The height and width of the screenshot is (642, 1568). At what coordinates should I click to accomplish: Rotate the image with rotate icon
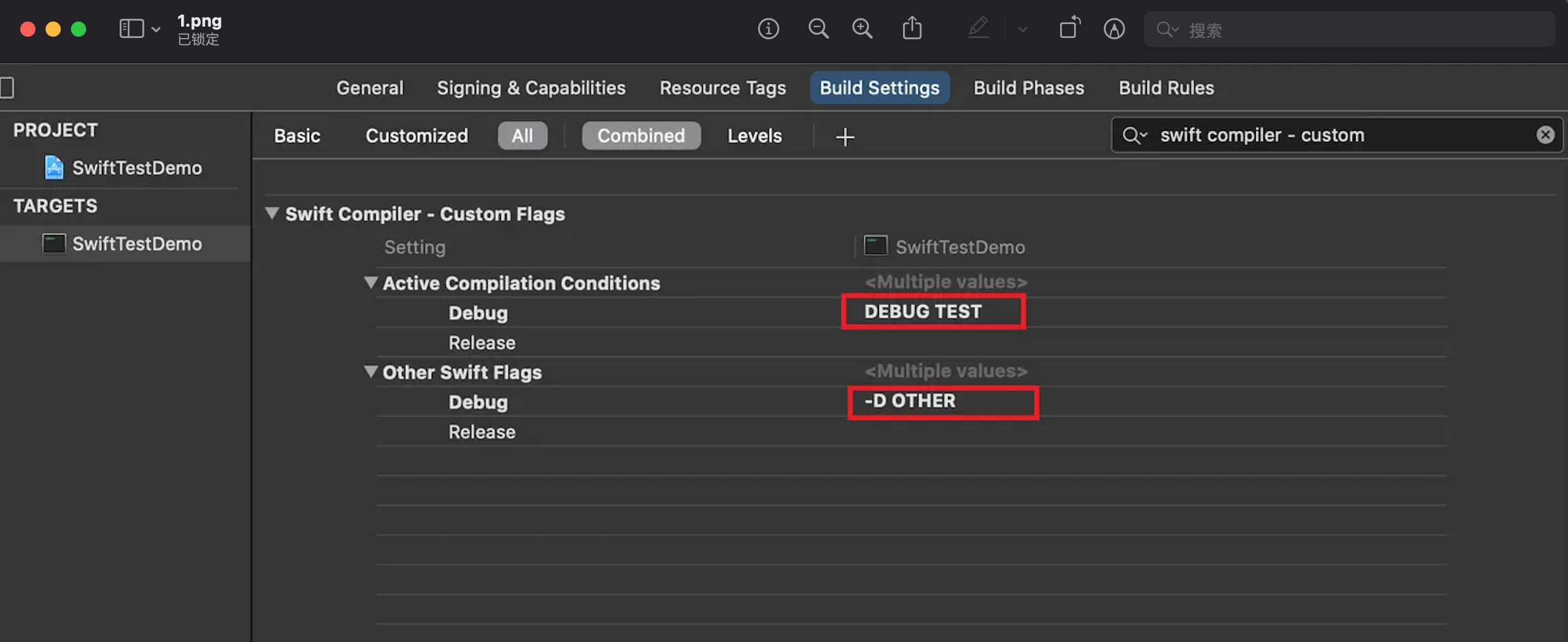(1069, 29)
